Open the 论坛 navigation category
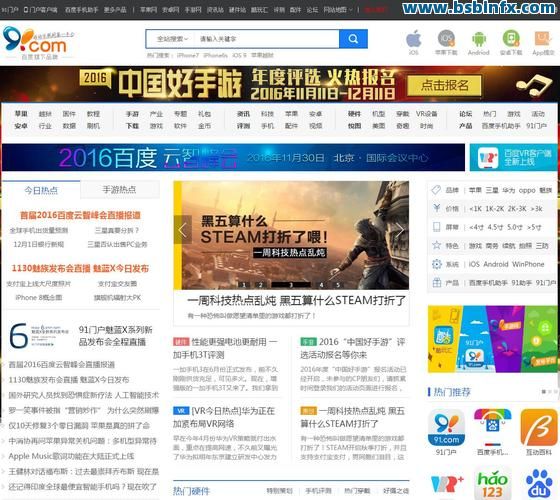This screenshot has height=500, width=560. [465, 114]
